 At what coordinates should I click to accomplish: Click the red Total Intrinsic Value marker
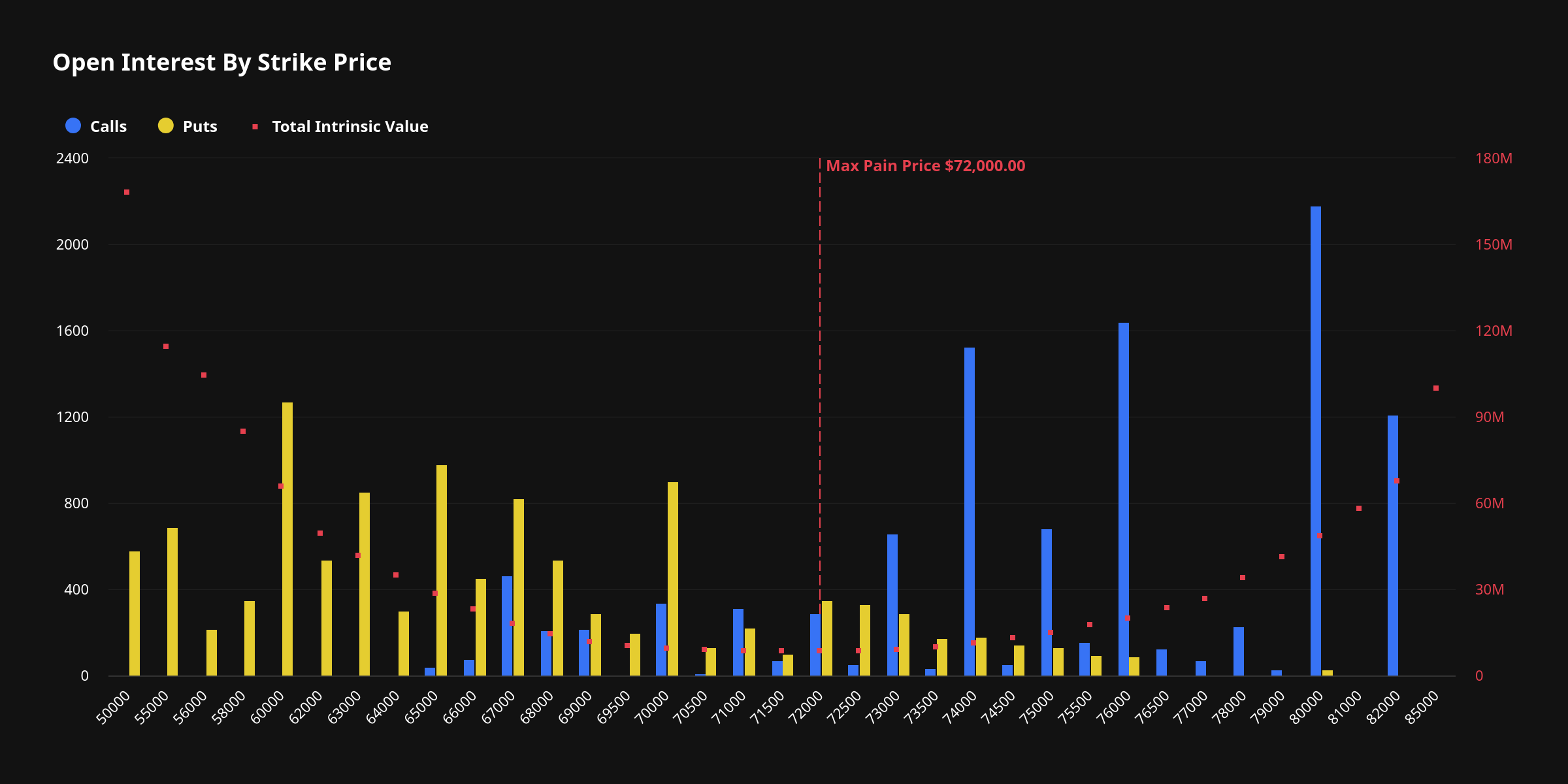255,125
